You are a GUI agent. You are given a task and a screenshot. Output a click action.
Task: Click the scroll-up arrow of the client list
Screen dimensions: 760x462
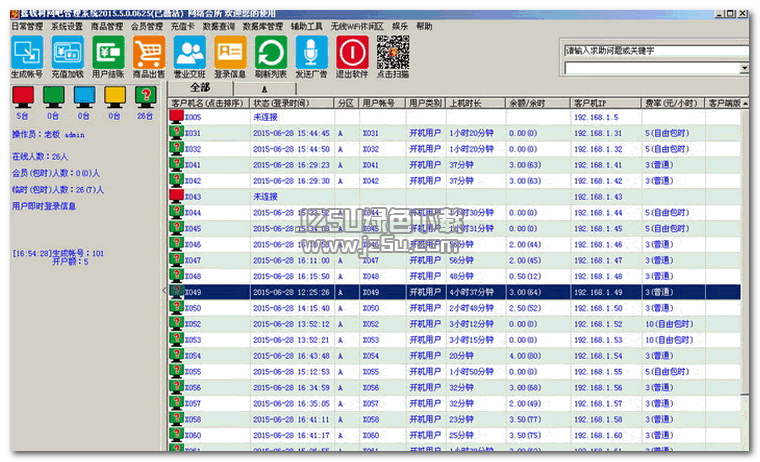tap(745, 103)
